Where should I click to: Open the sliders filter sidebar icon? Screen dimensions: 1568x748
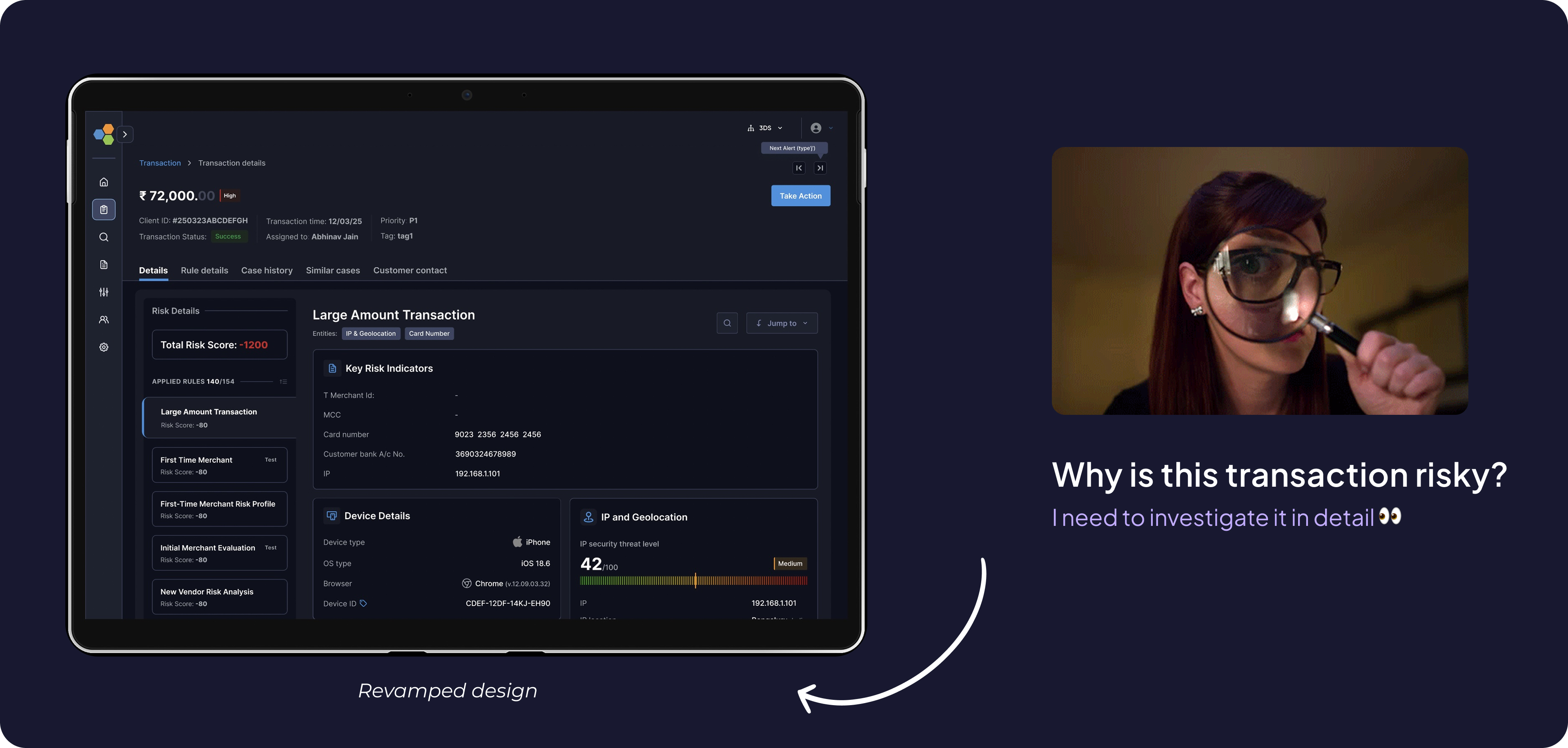(x=103, y=292)
